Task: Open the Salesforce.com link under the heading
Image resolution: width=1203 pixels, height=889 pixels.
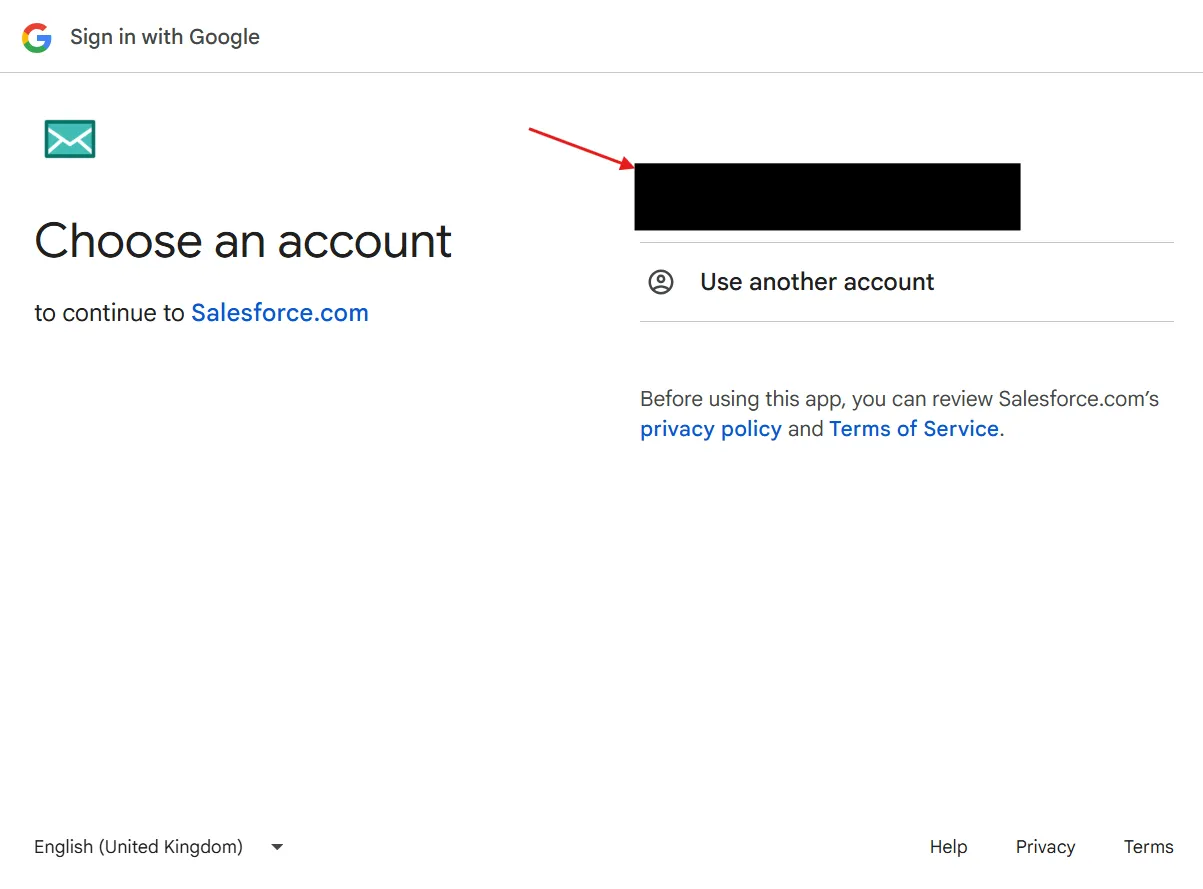Action: pos(280,313)
